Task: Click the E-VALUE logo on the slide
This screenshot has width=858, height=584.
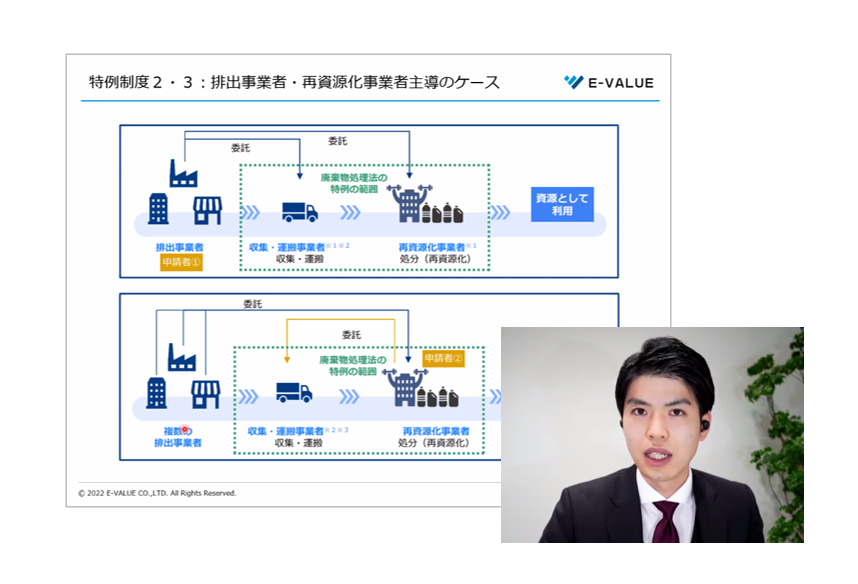Action: pyautogui.click(x=609, y=83)
